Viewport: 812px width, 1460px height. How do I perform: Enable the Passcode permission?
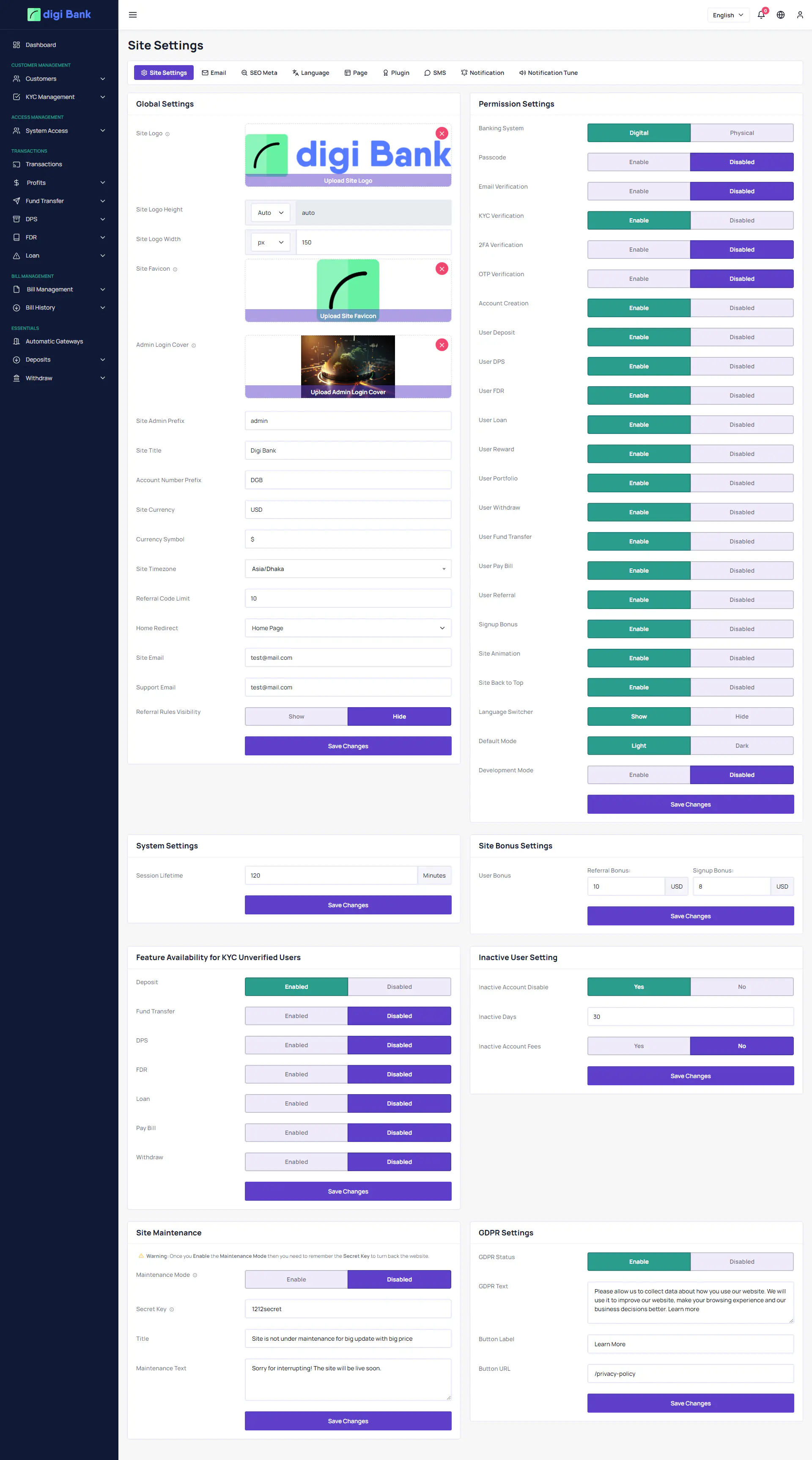(x=638, y=162)
